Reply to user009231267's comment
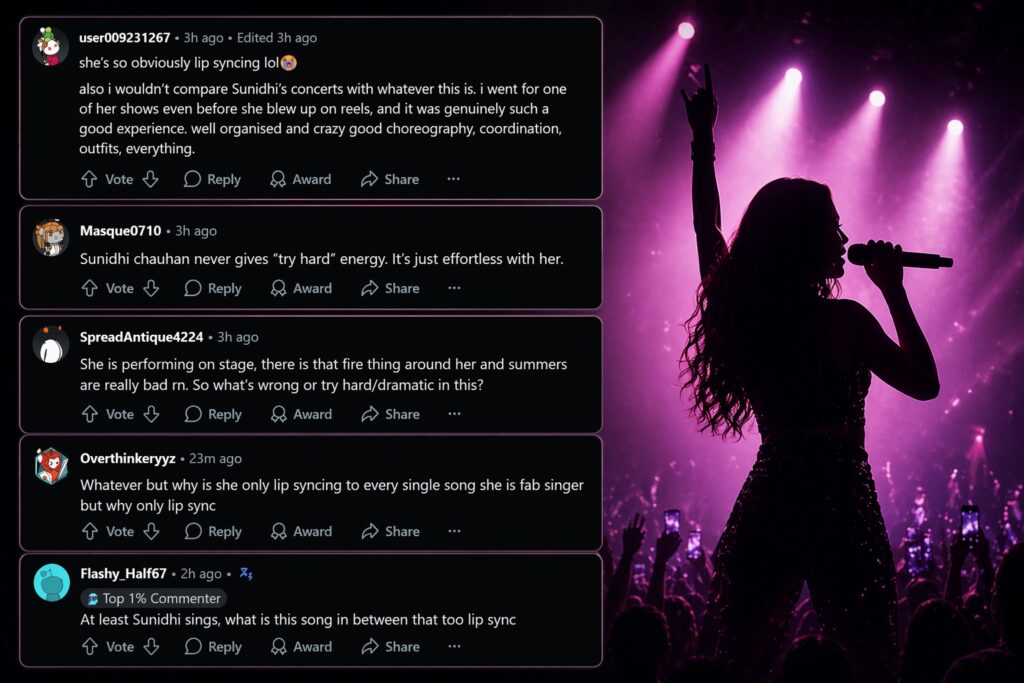The width and height of the screenshot is (1024, 683). (212, 179)
